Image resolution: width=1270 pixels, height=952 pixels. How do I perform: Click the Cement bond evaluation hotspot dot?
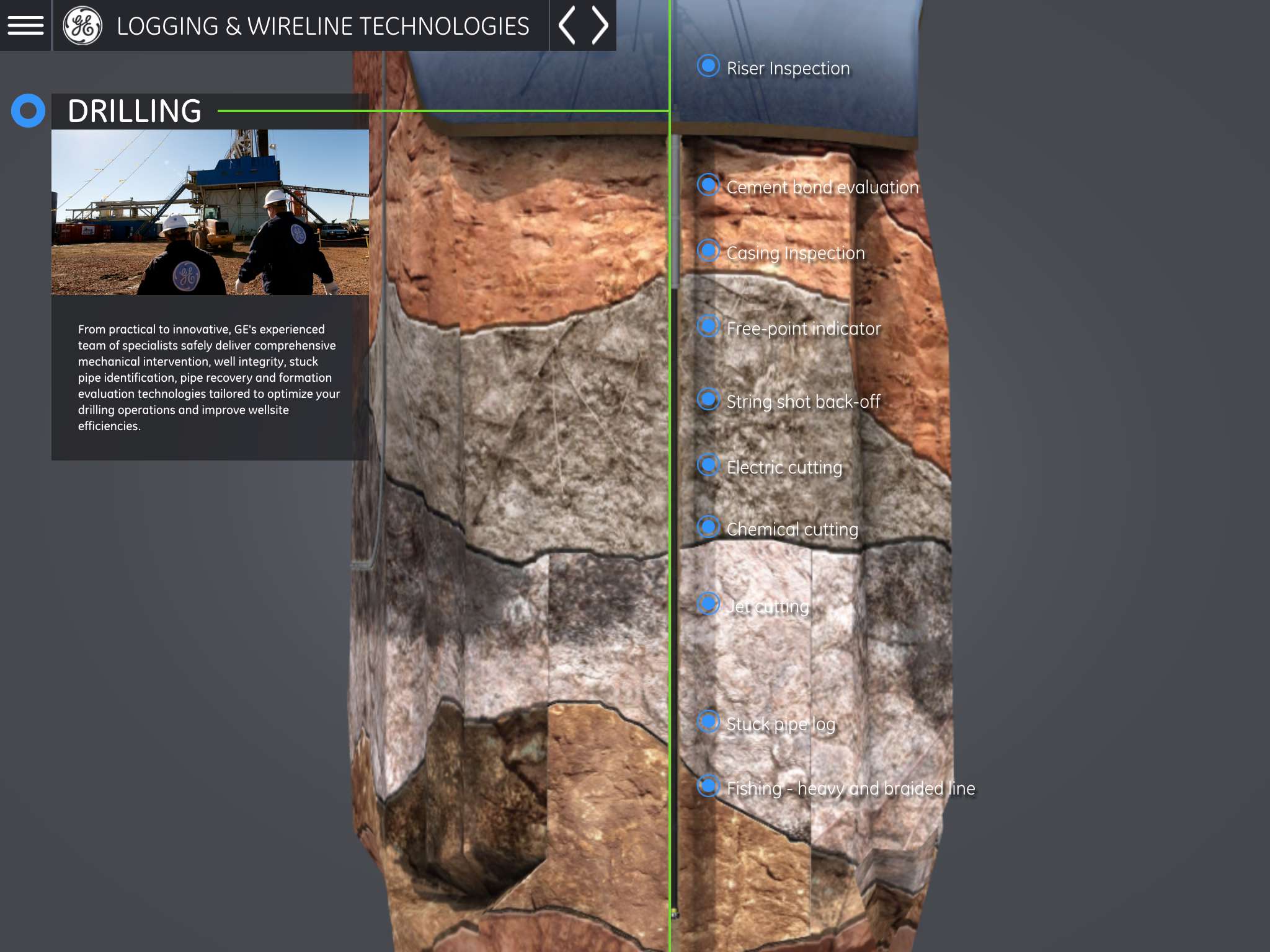(x=708, y=185)
